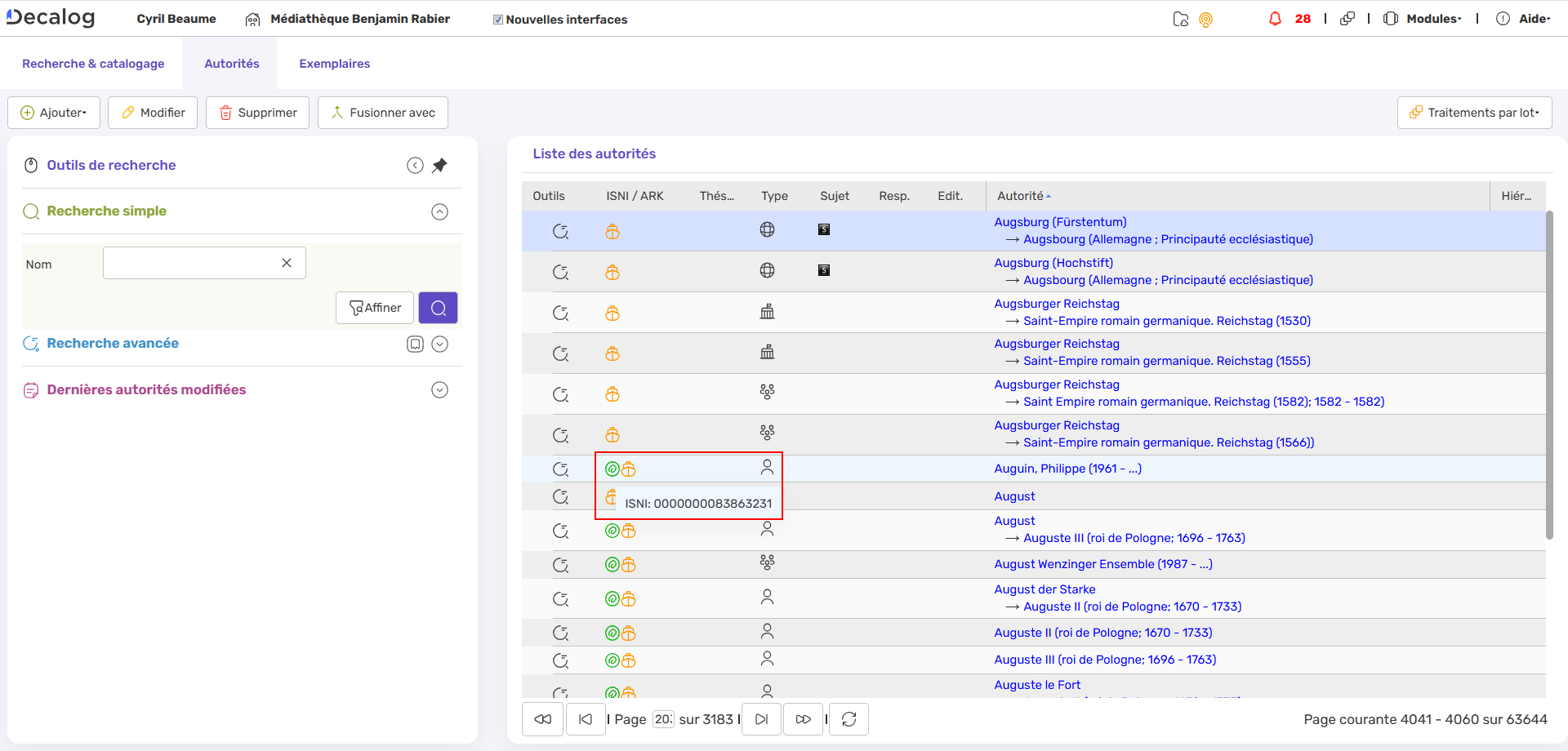The image size is (1568, 751).
Task: Open the August Wenzinger Ensemble authority link
Action: point(1102,564)
